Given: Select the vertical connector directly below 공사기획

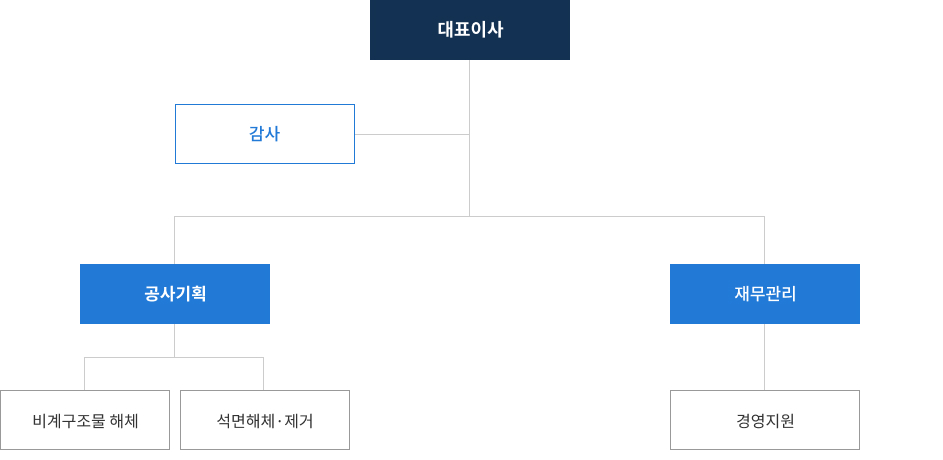Looking at the screenshot, I should coord(174,340).
